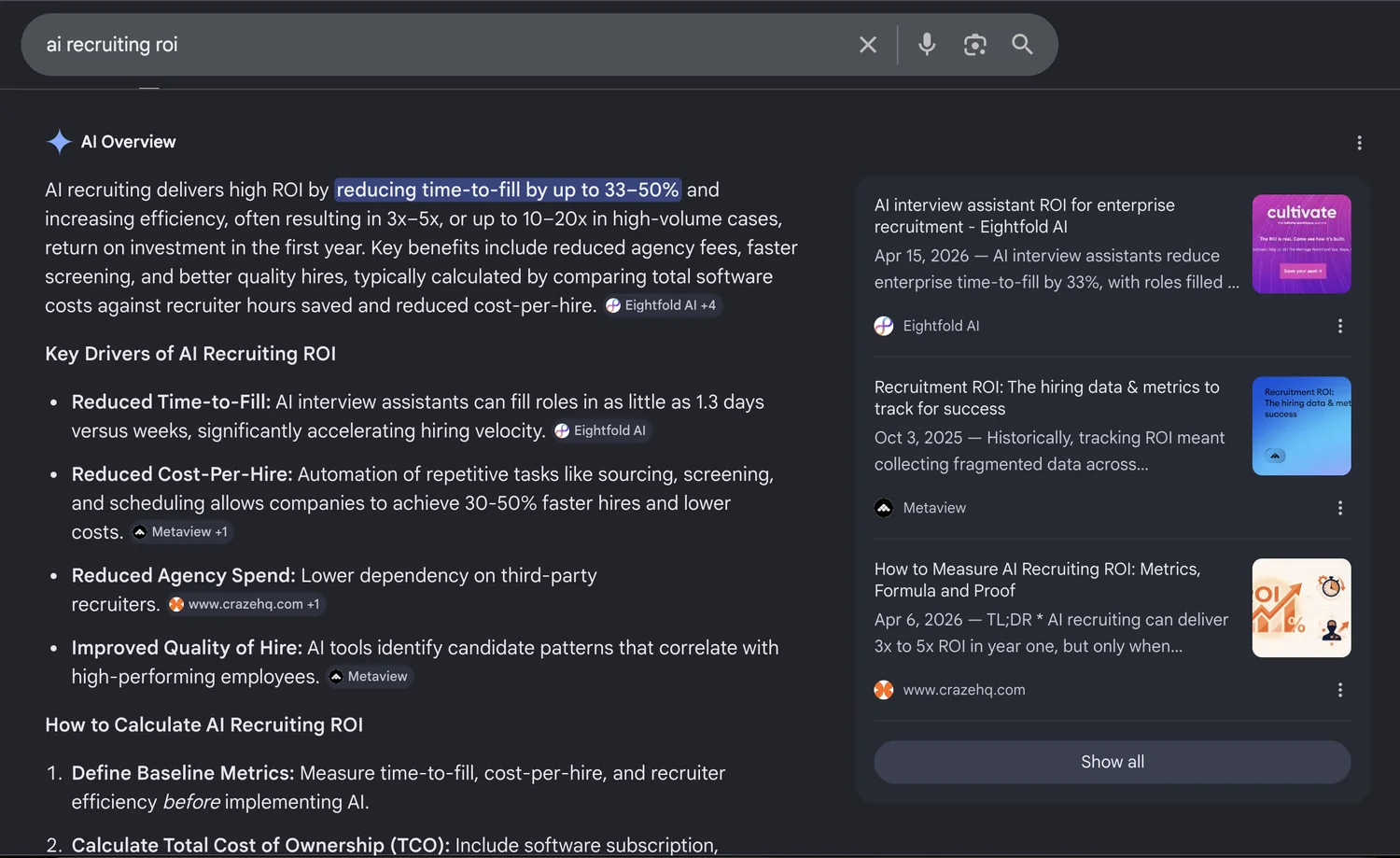Open Metaview chip under Improved Quality of Hire
1400x858 pixels.
click(x=369, y=676)
